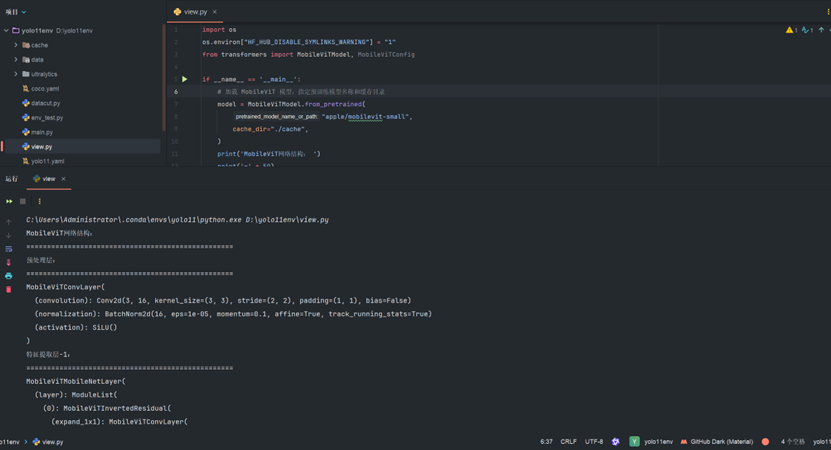Open cursor position 6:37 go-to-line
This screenshot has height=450, width=831.
[x=546, y=442]
